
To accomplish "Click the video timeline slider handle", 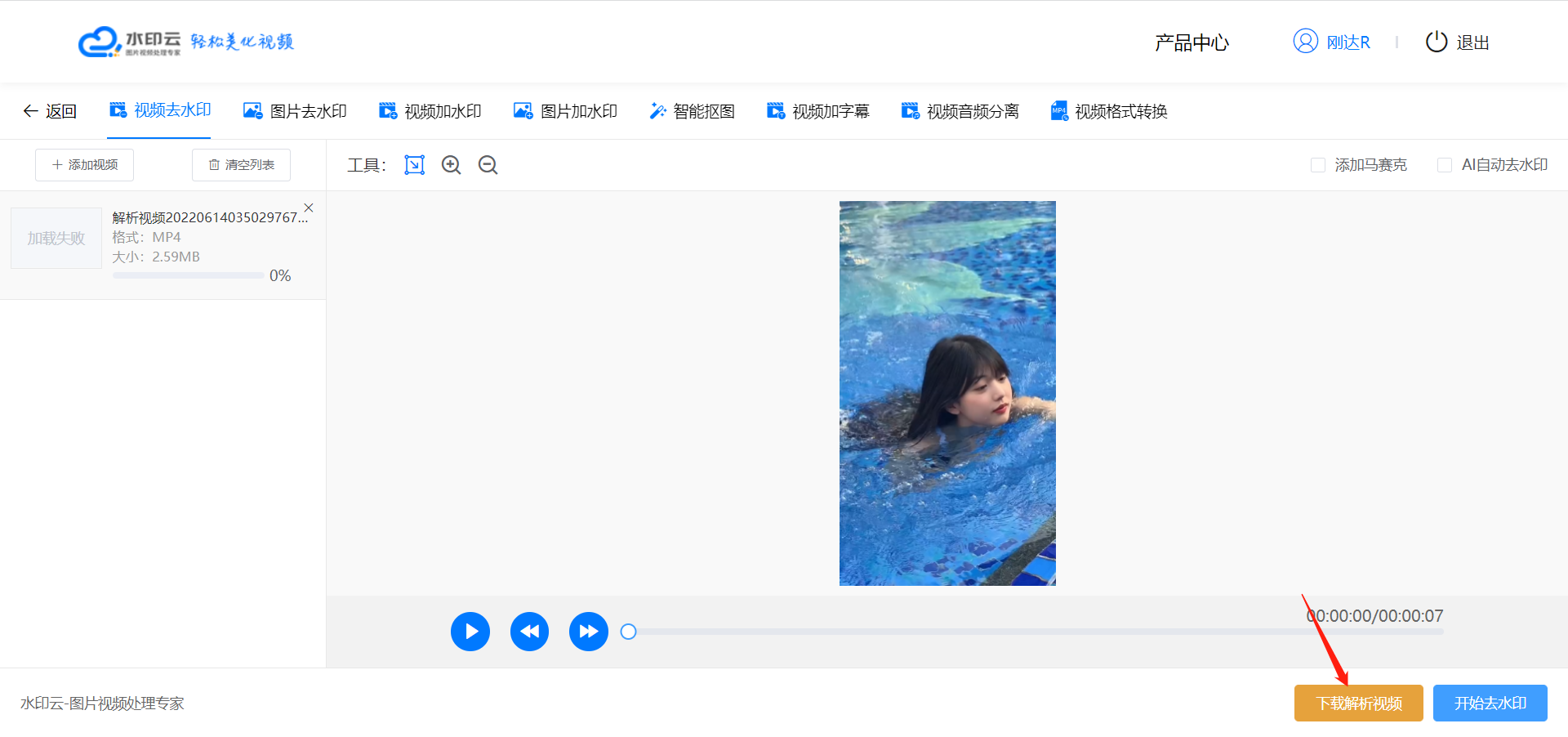I will pos(628,632).
